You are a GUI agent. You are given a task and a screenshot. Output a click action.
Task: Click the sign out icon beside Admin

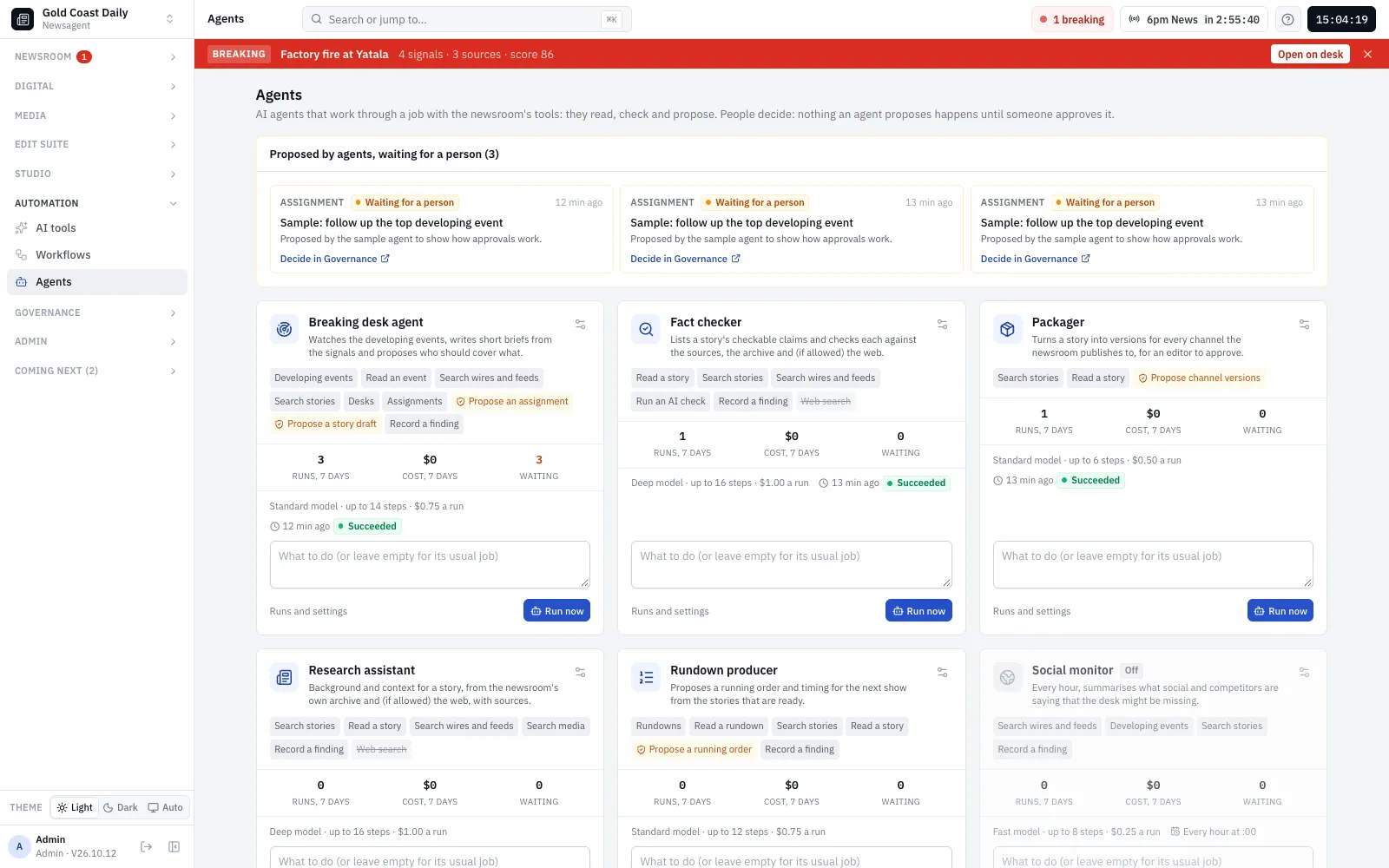point(146,846)
